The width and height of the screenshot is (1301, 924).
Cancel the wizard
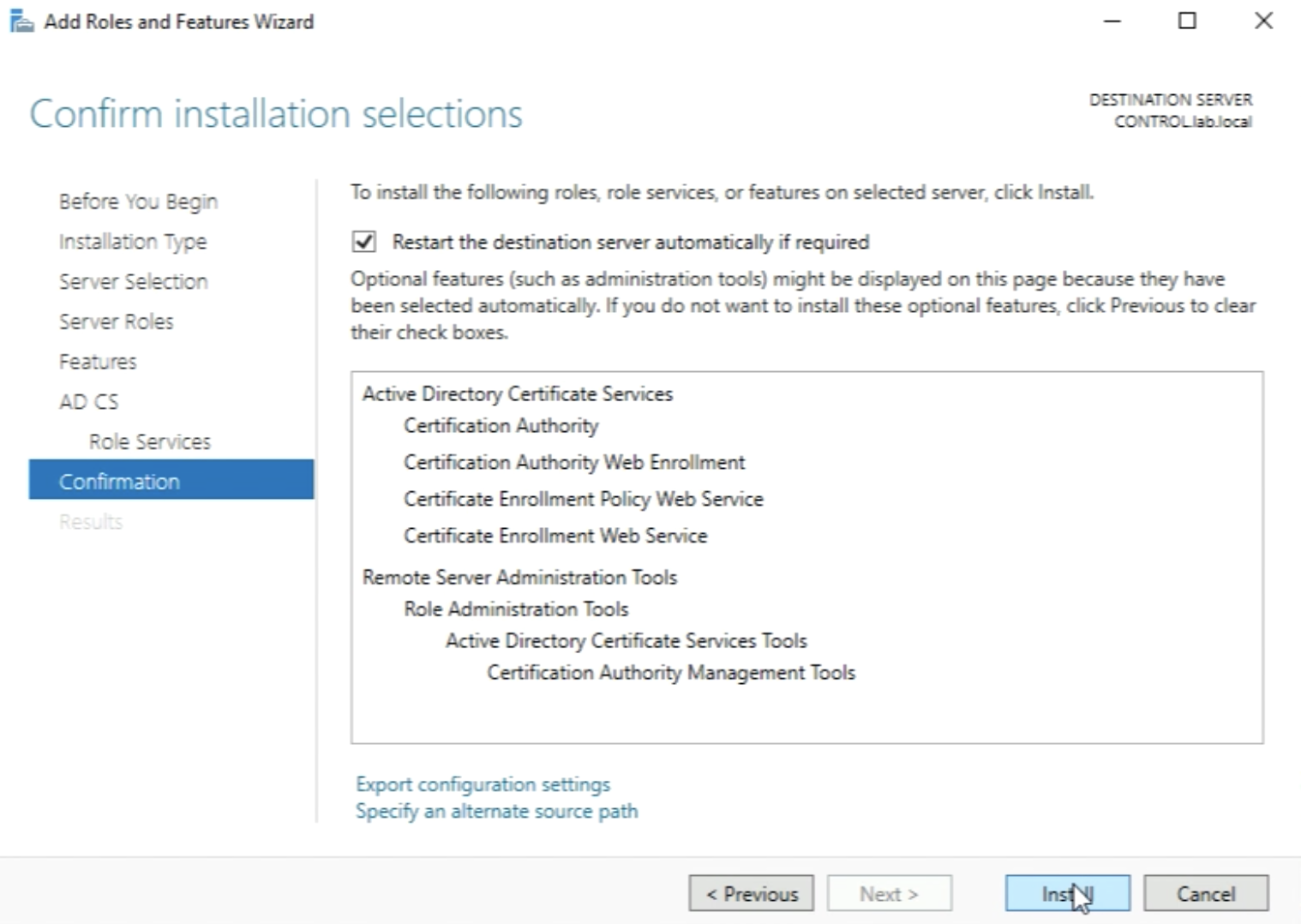1205,894
